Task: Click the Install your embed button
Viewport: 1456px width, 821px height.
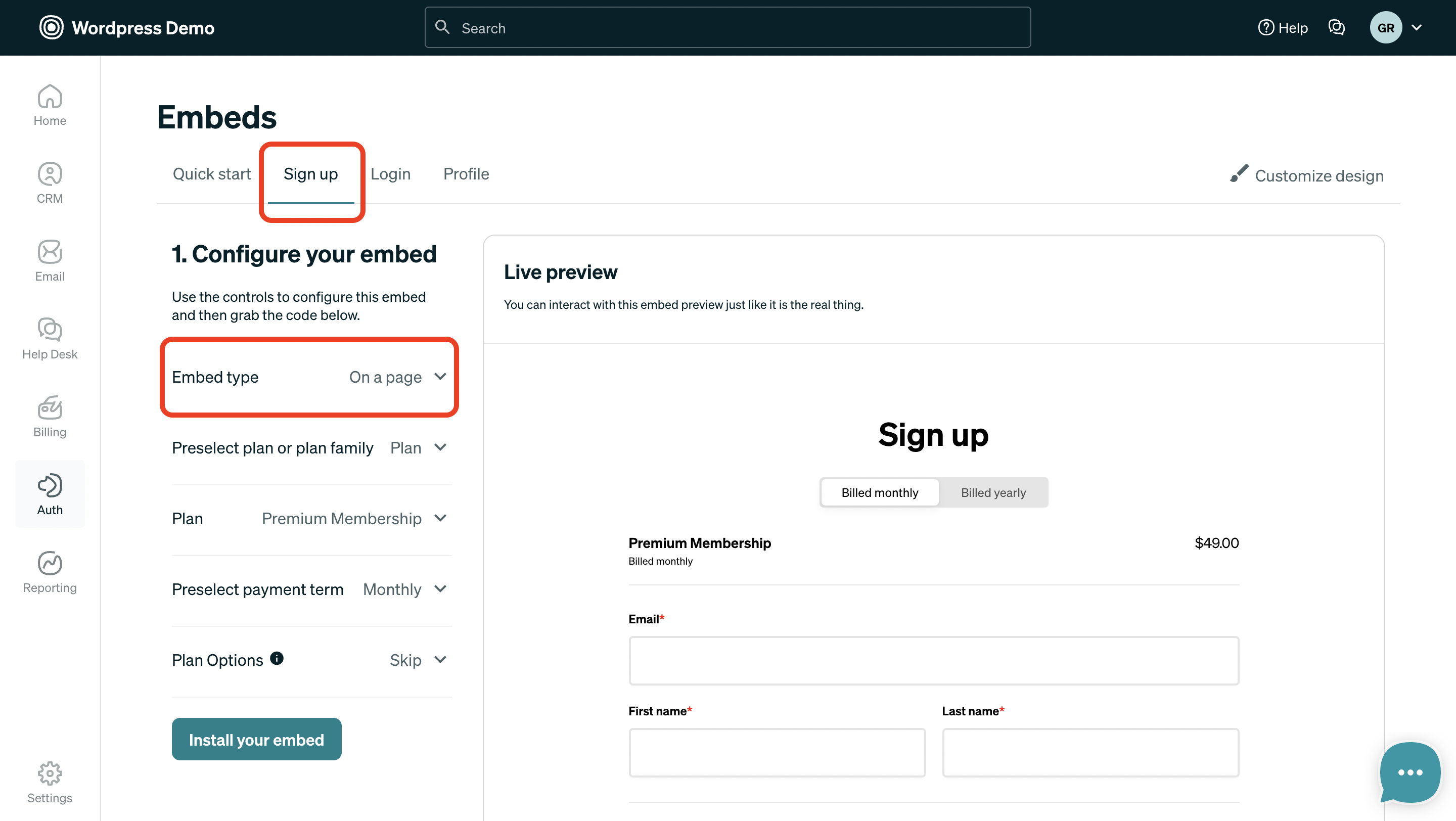Action: tap(256, 739)
